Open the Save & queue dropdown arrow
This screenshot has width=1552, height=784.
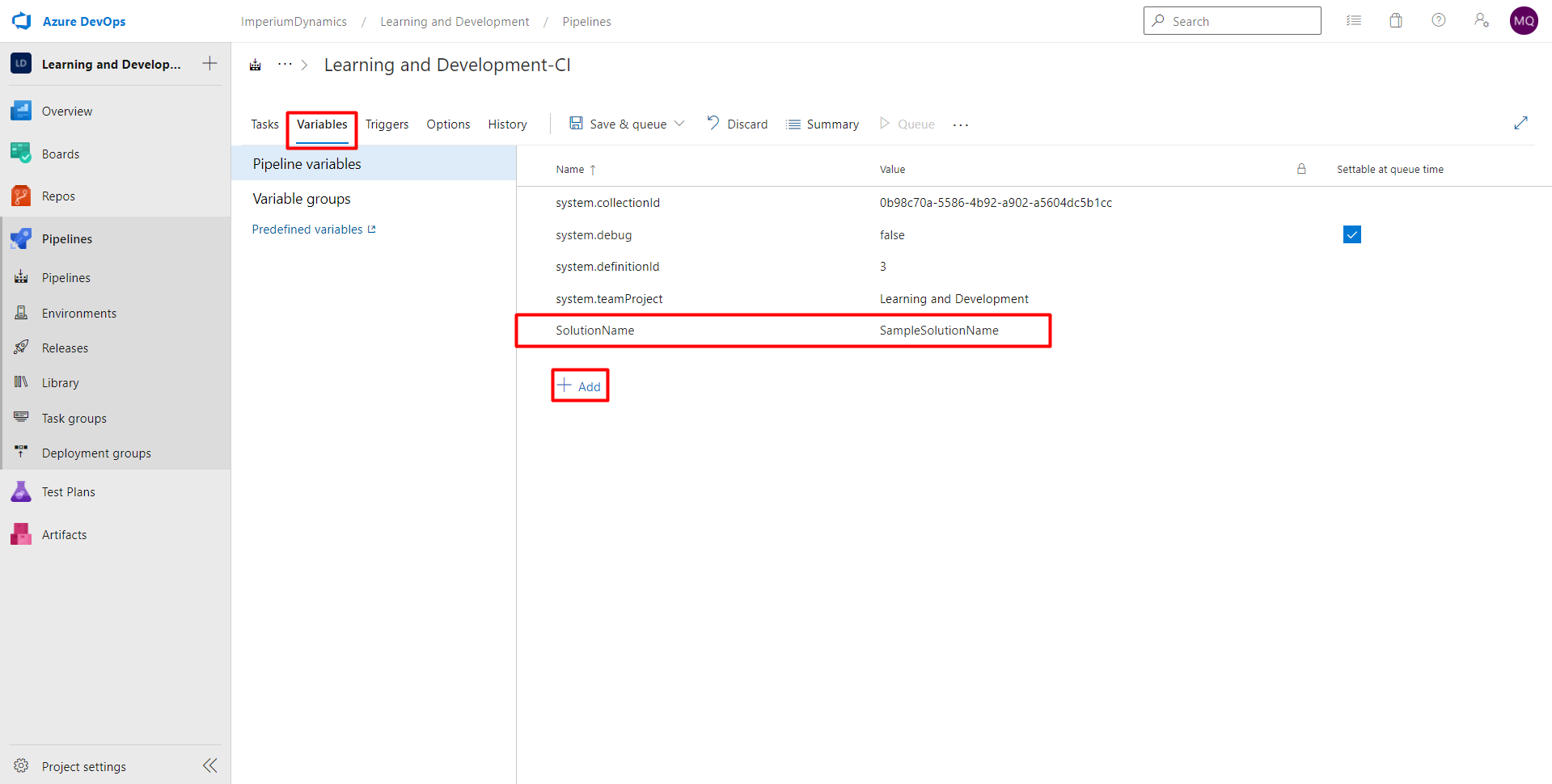(680, 123)
